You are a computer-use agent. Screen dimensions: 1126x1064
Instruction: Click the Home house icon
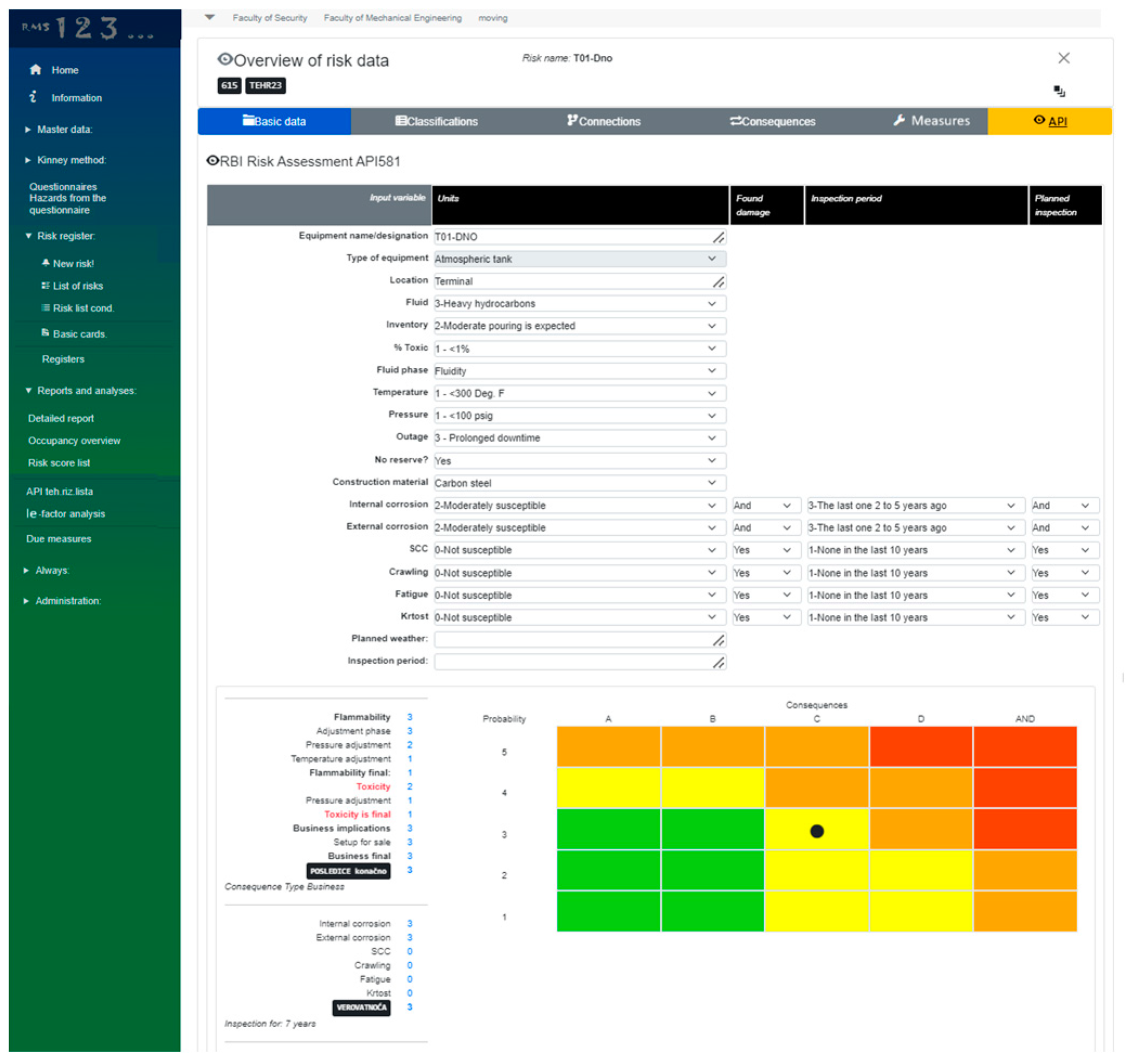pos(36,70)
